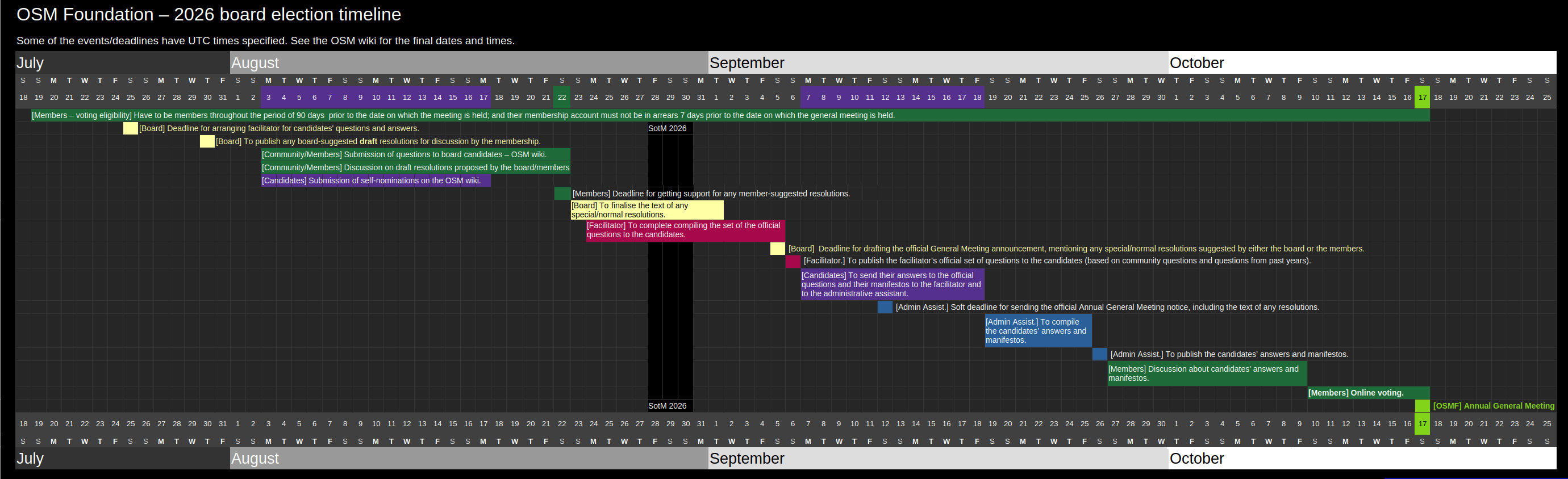The image size is (1568, 479).
Task: Click lime-highlighted October 17 in upper date row
Action: click(1423, 97)
